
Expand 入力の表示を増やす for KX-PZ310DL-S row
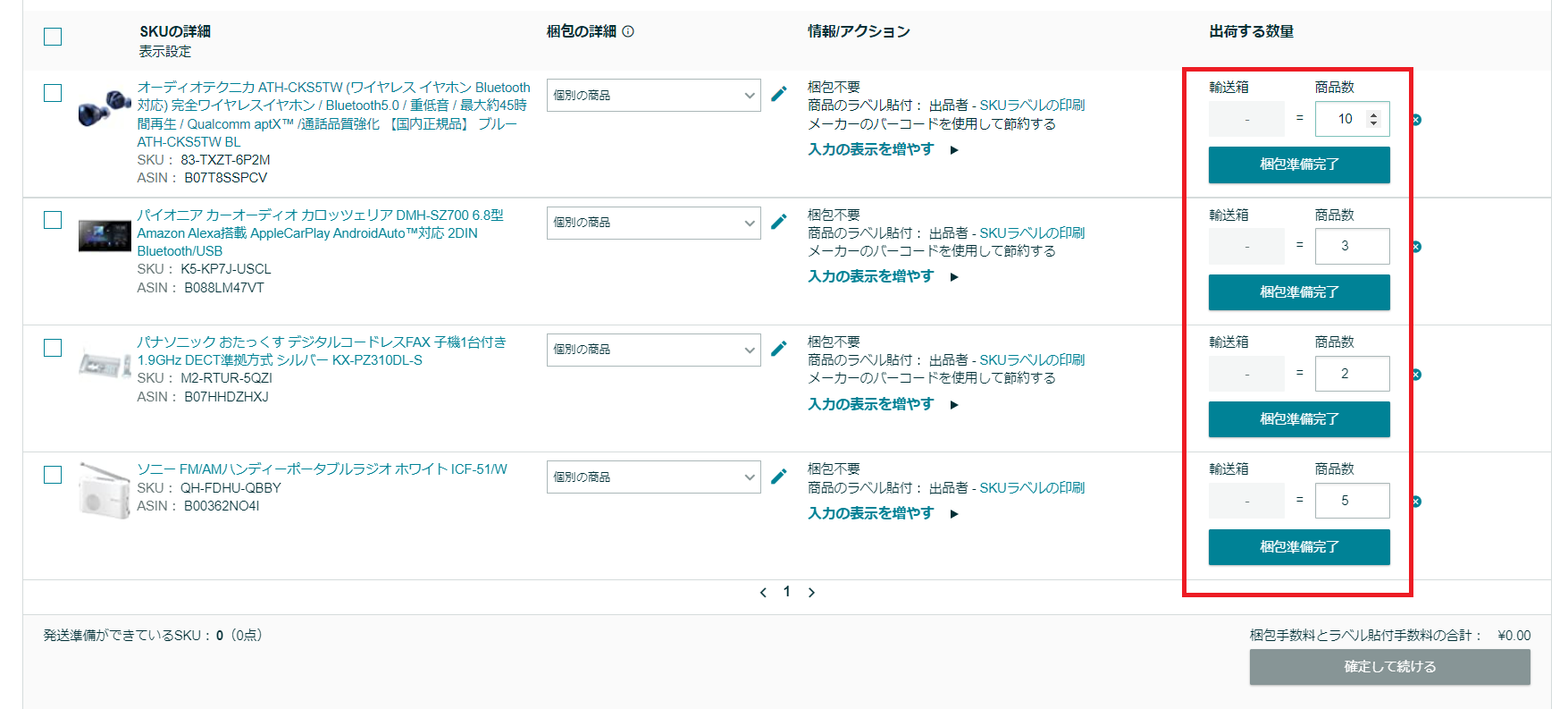click(883, 404)
